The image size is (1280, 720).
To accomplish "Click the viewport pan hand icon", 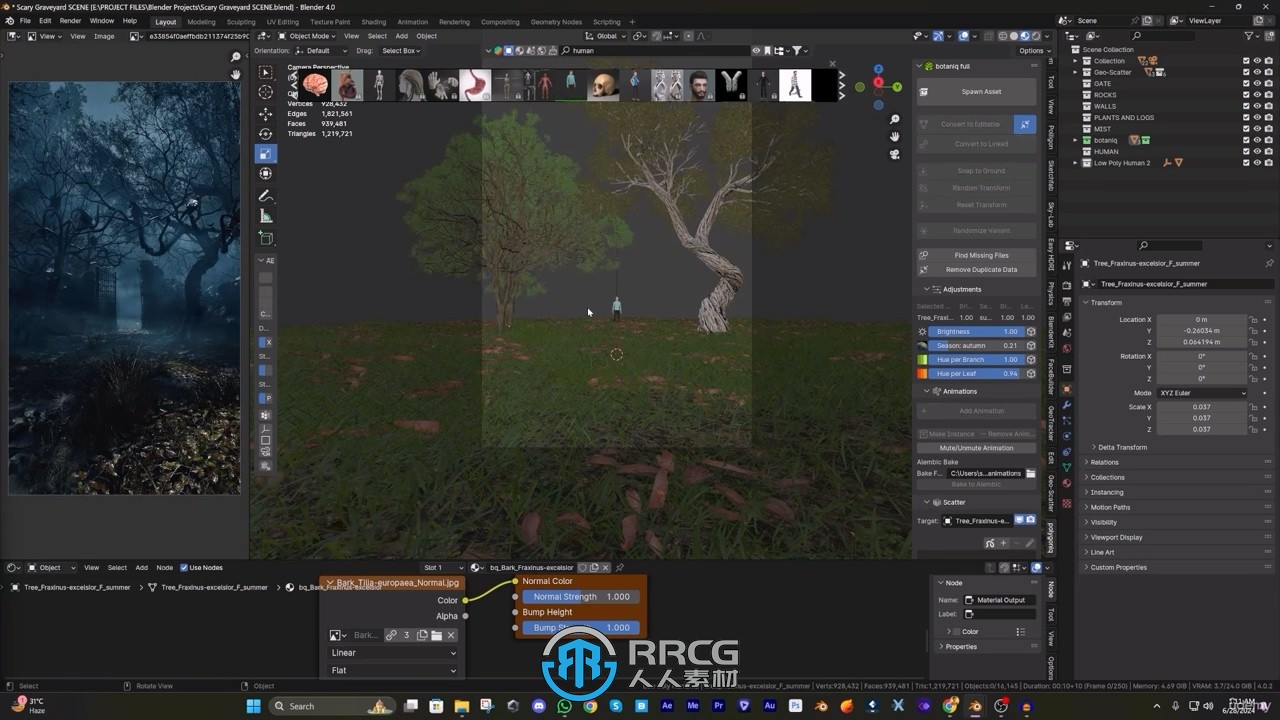I will pyautogui.click(x=895, y=137).
